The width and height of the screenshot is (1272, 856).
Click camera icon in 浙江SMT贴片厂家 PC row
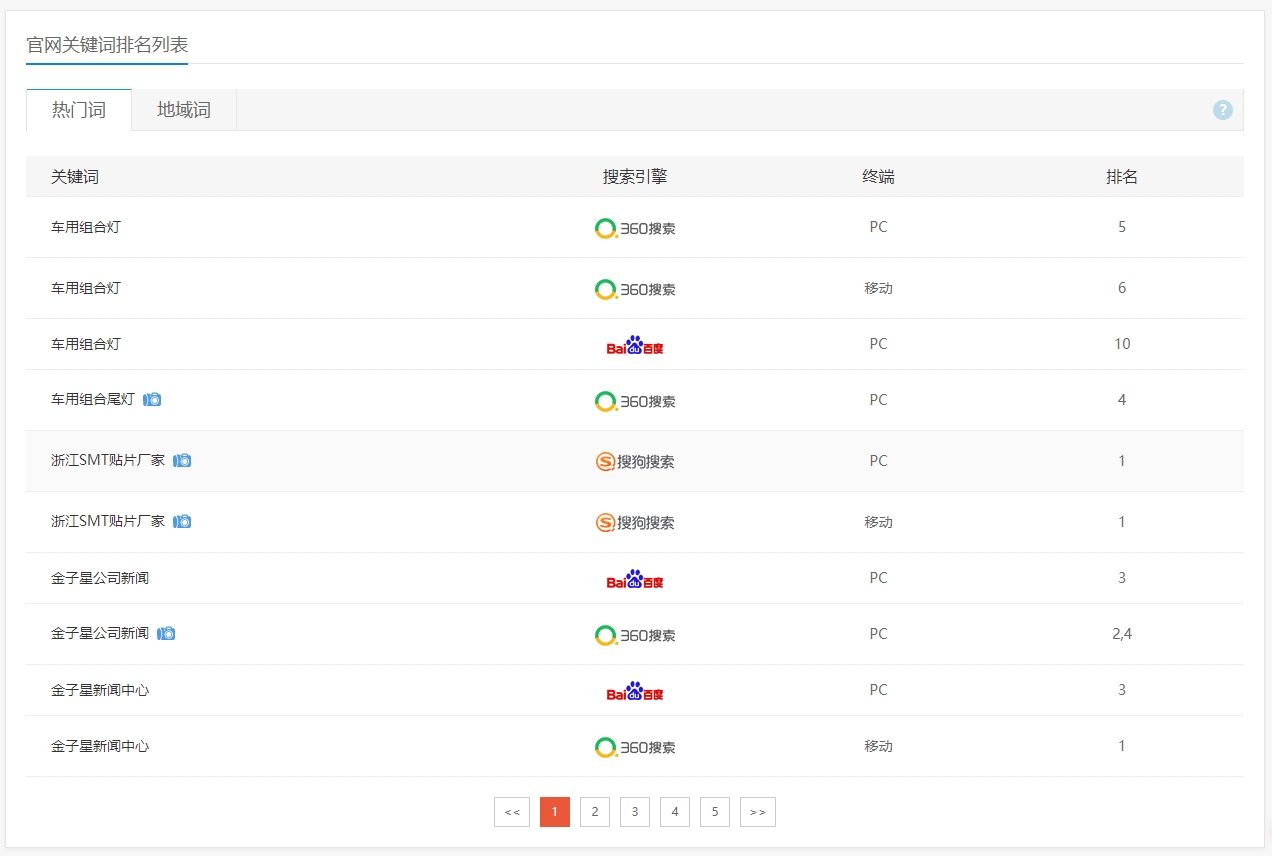click(182, 461)
